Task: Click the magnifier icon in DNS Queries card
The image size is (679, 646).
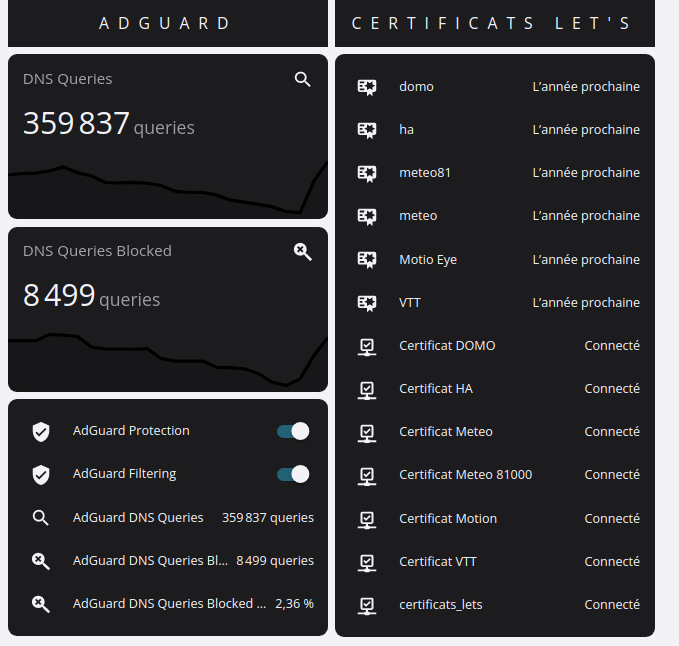Action: point(302,79)
